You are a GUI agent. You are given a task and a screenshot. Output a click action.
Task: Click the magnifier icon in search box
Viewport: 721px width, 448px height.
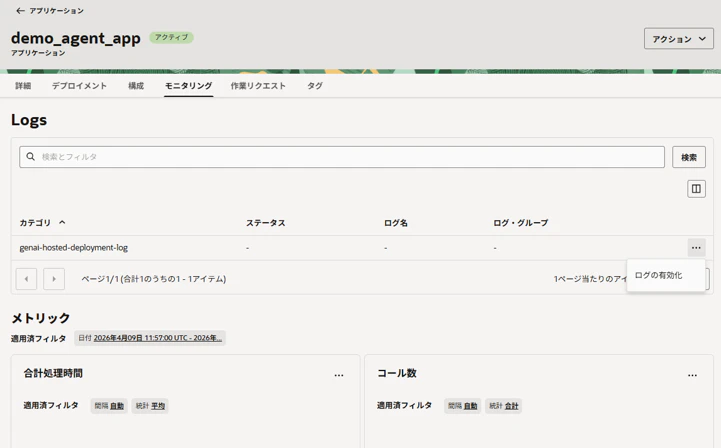pyautogui.click(x=30, y=157)
